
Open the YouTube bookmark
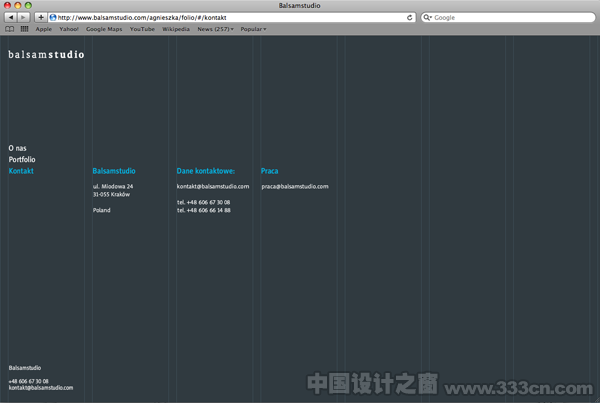[142, 29]
